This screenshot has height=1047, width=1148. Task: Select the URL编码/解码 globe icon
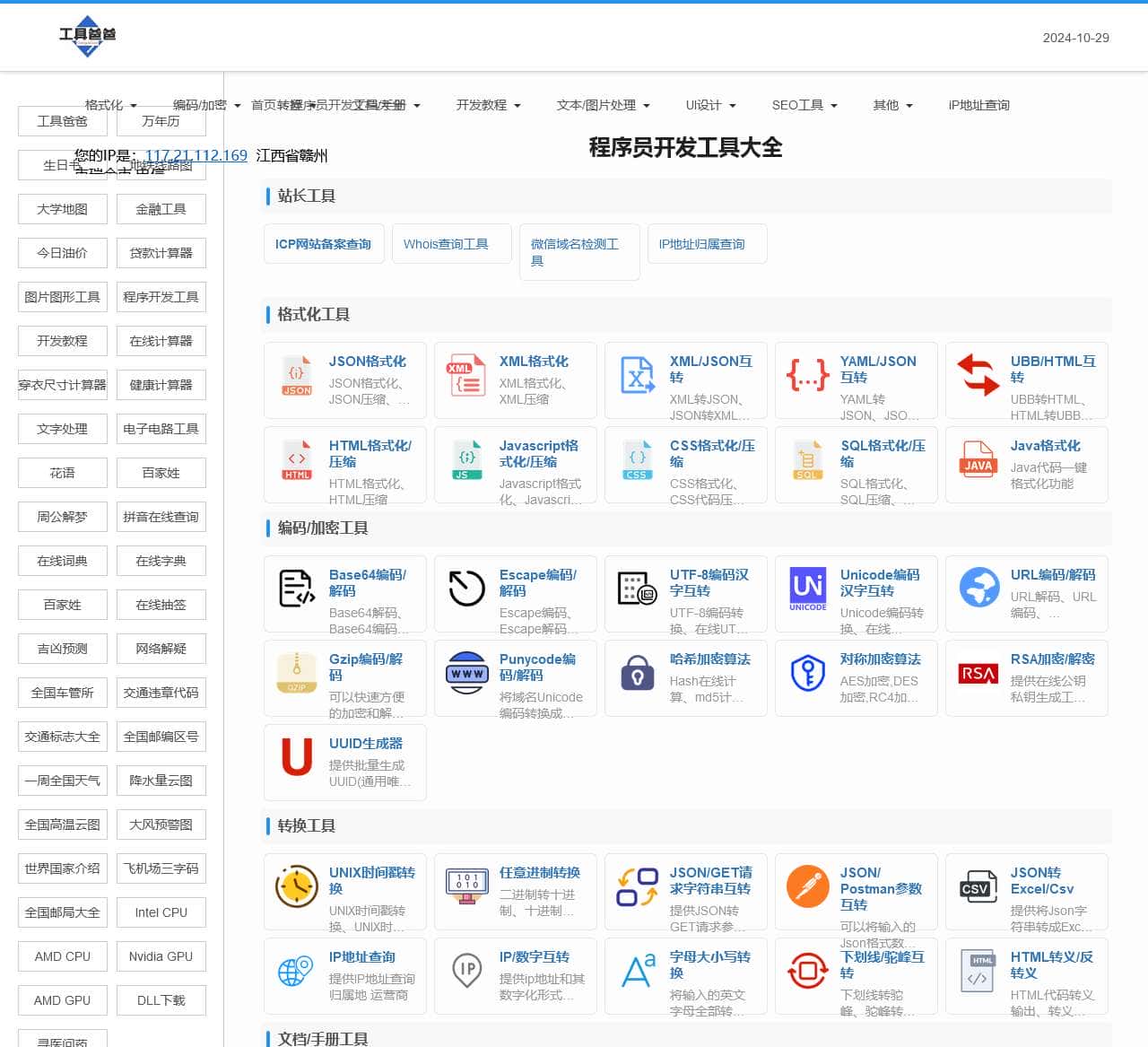coord(978,588)
